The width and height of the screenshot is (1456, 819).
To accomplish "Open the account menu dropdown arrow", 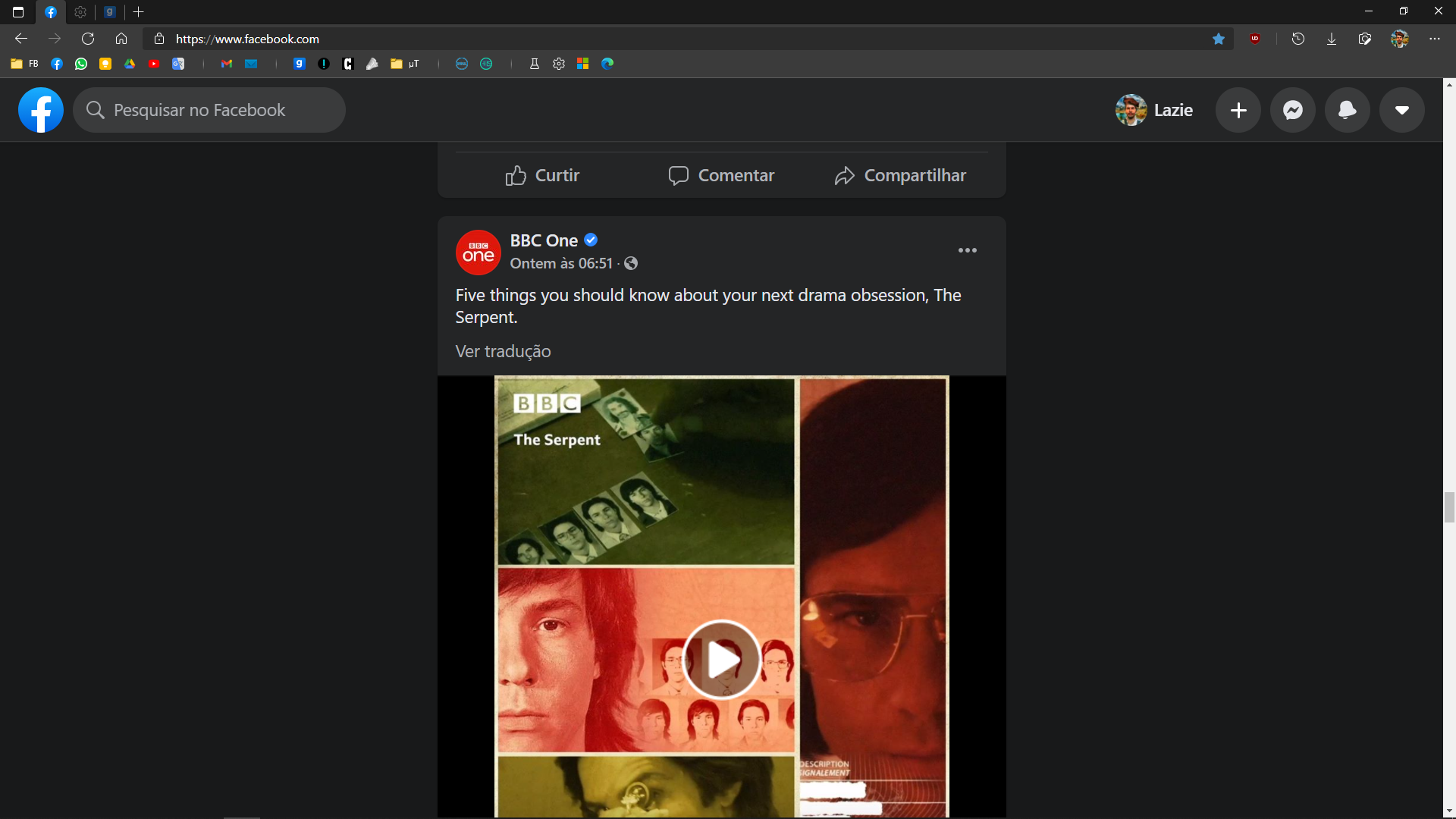I will 1401,110.
